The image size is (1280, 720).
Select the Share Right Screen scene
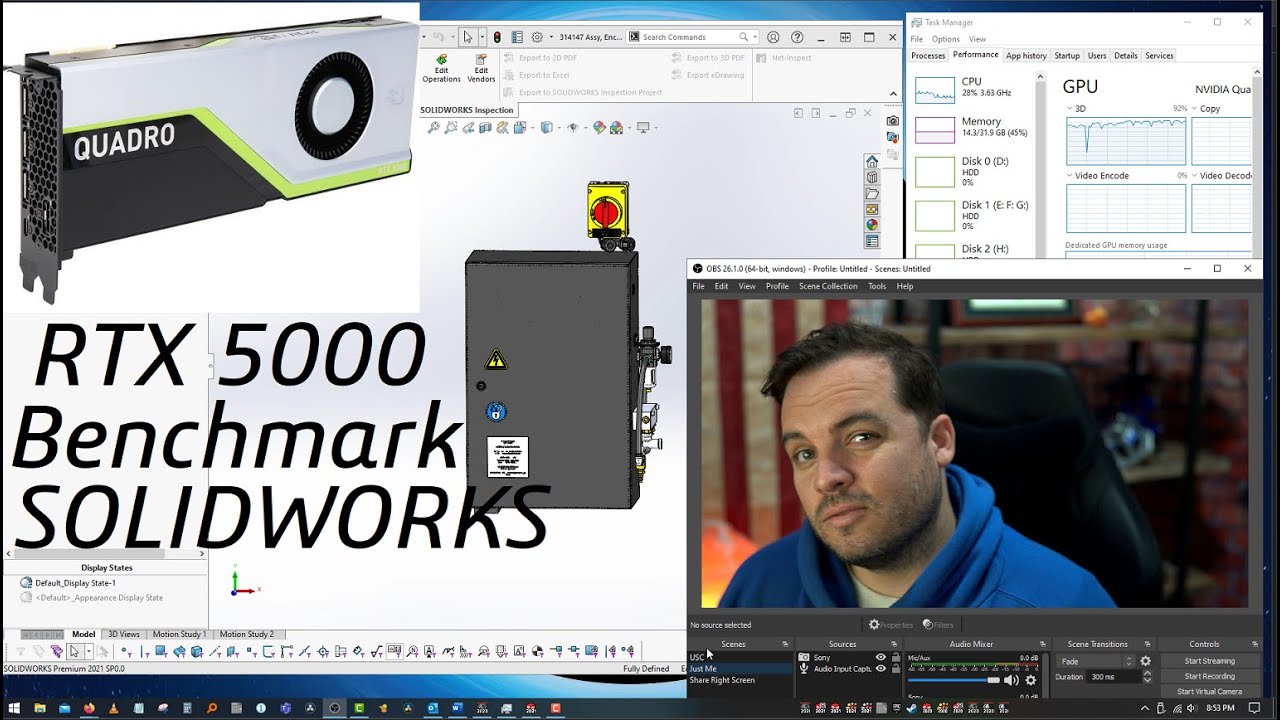pos(722,680)
